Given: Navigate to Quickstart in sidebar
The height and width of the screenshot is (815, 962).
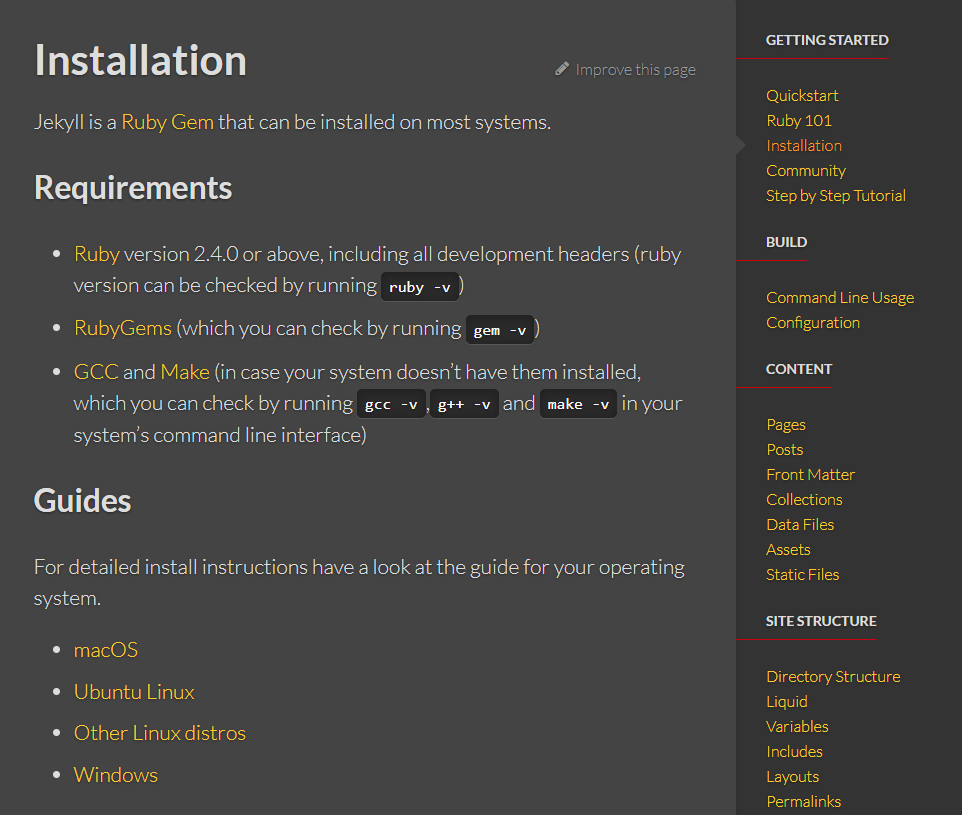Looking at the screenshot, I should (x=802, y=96).
